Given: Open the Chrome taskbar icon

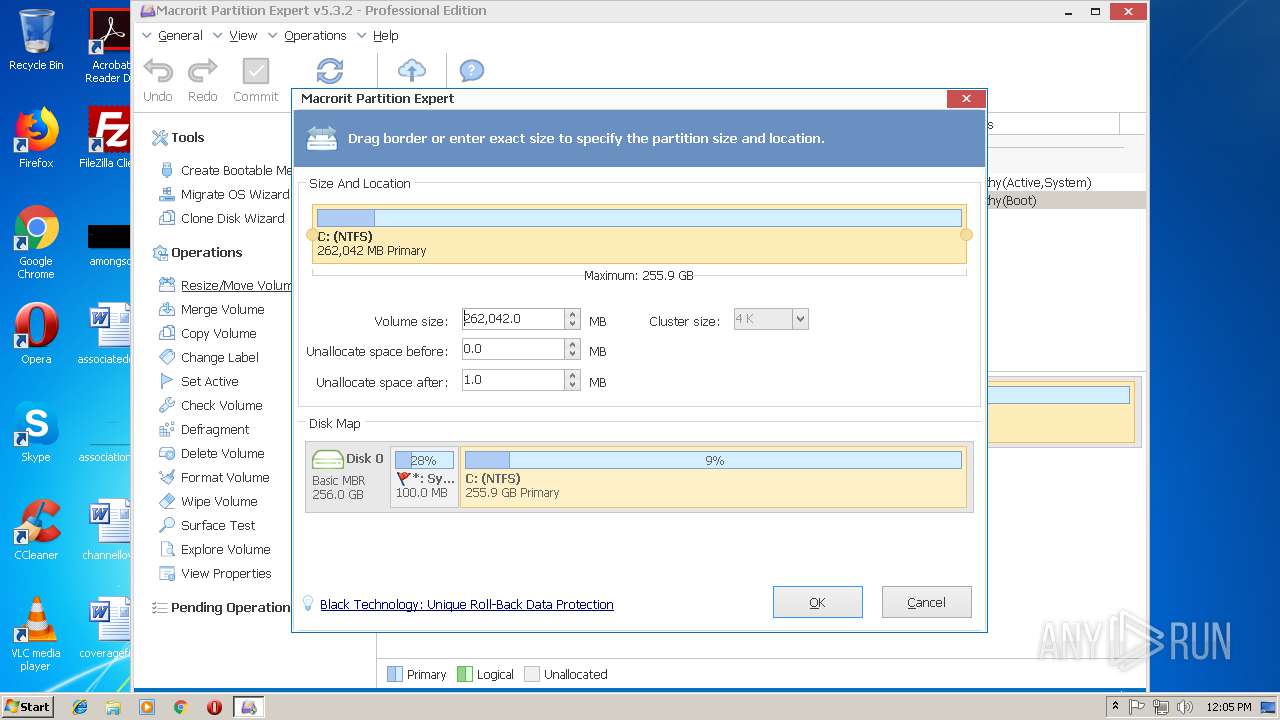Looking at the screenshot, I should [181, 707].
